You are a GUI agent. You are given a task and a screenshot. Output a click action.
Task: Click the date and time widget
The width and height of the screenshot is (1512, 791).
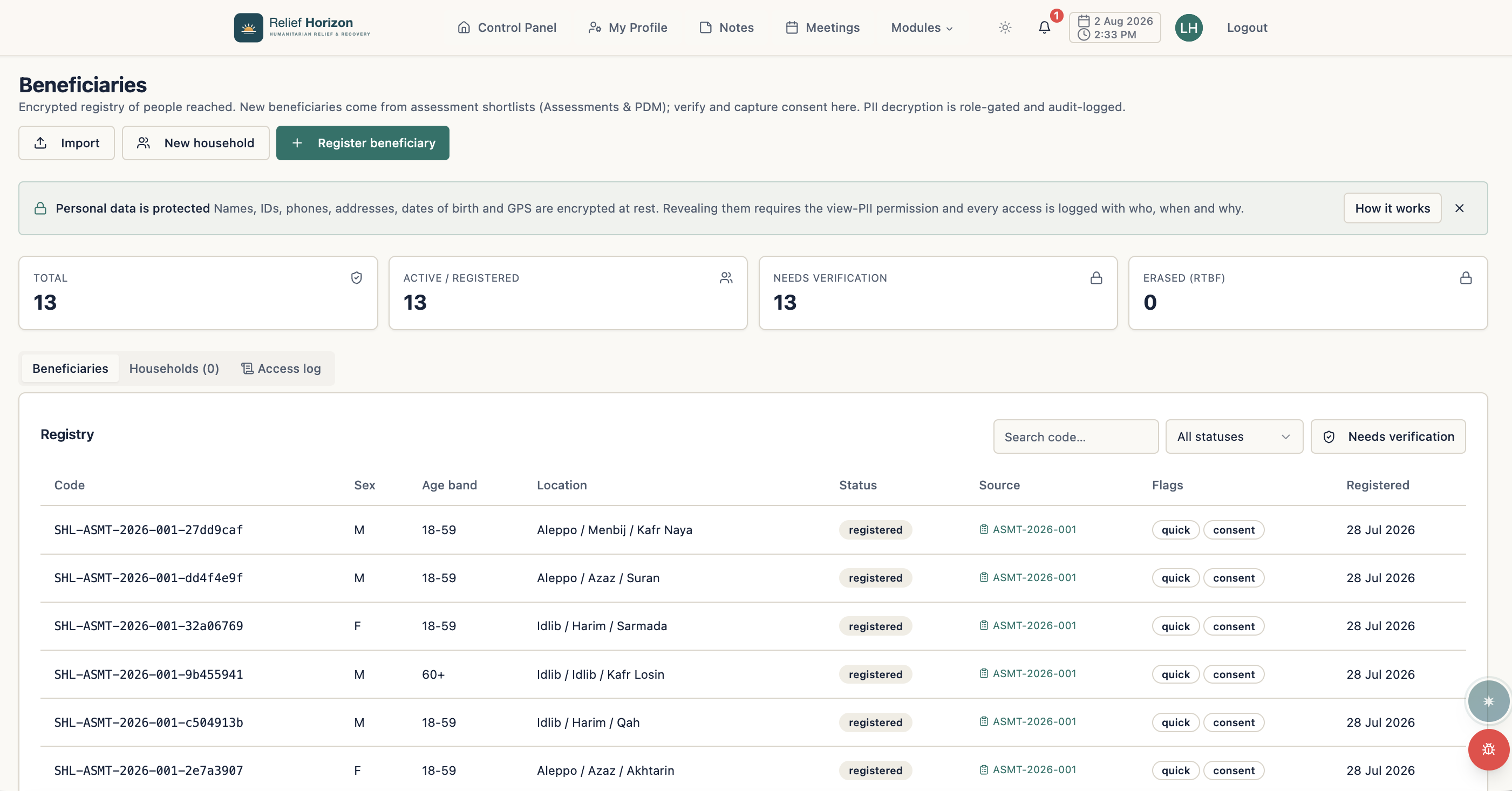1115,28
